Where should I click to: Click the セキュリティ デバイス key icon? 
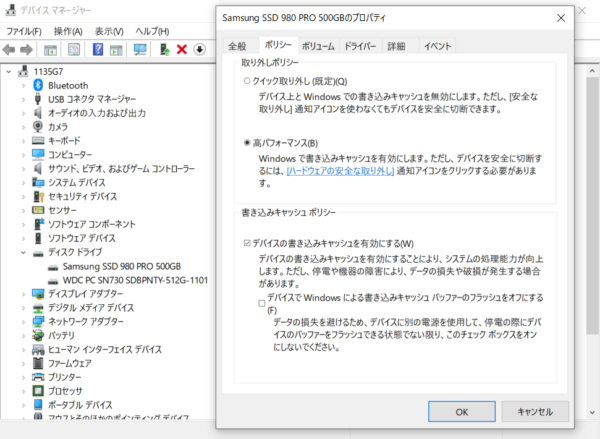pyautogui.click(x=39, y=196)
